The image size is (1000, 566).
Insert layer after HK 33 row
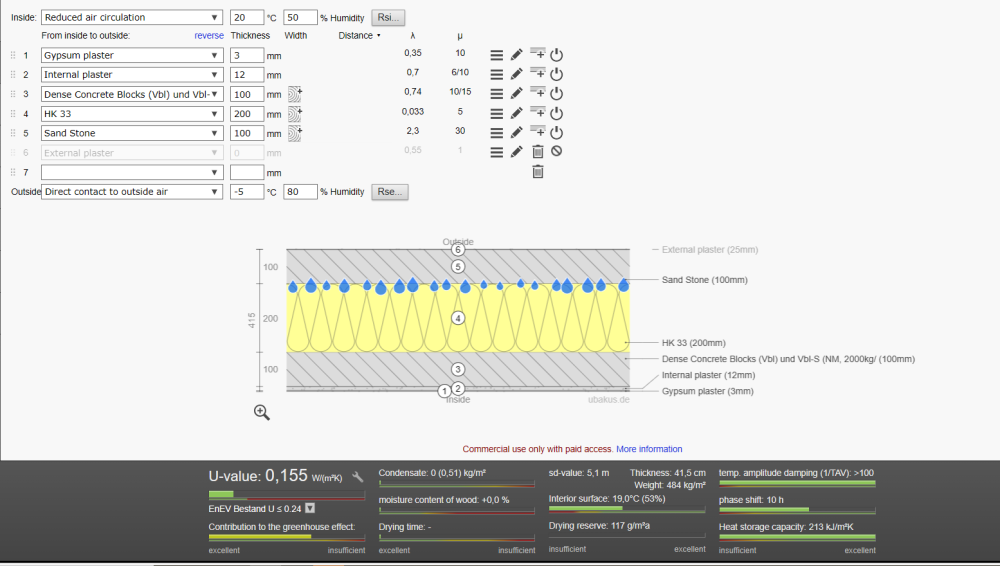click(538, 112)
